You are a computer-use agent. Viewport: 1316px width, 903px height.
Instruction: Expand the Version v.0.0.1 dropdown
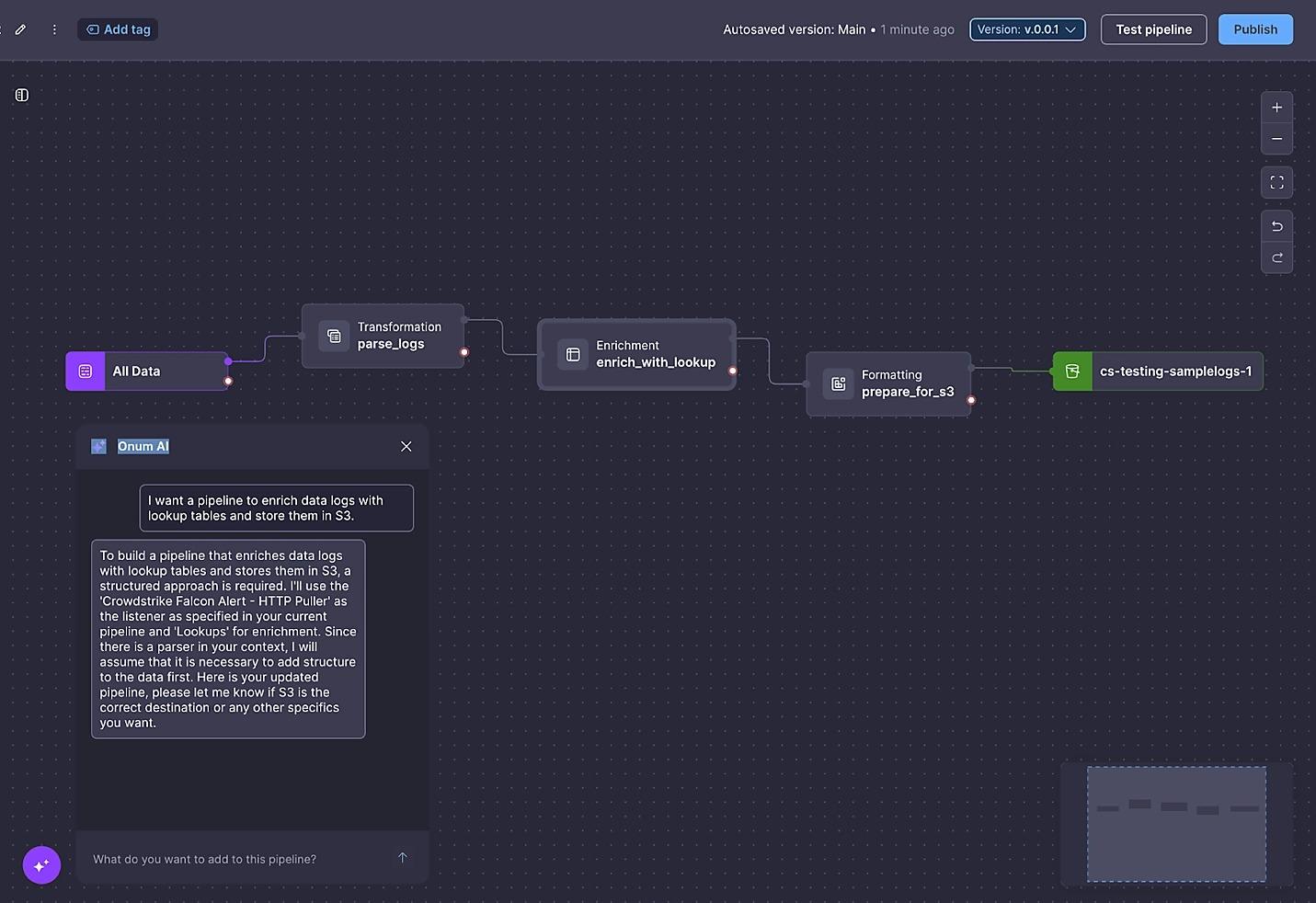pos(1026,29)
